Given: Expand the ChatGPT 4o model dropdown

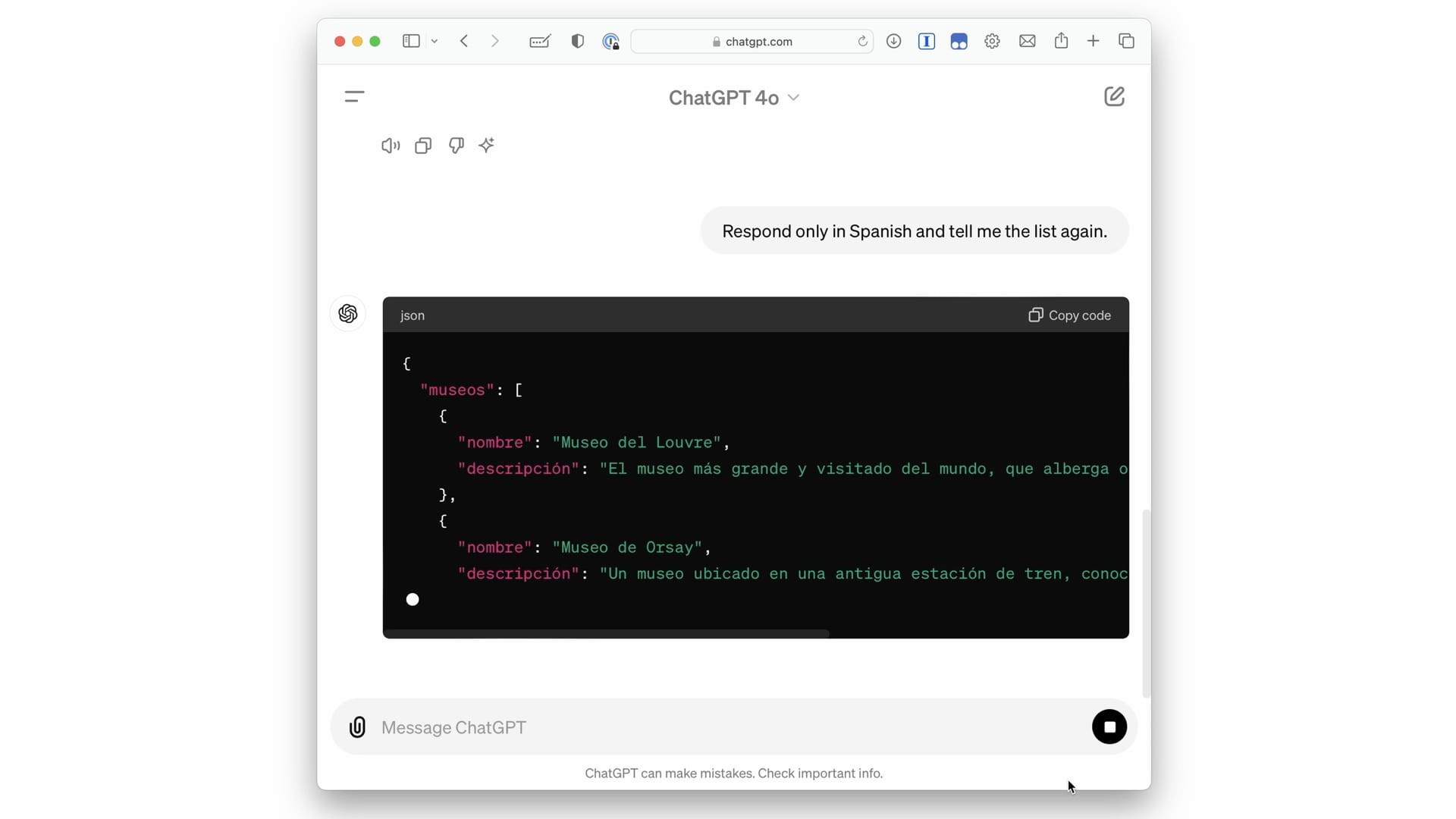Looking at the screenshot, I should click(x=733, y=98).
